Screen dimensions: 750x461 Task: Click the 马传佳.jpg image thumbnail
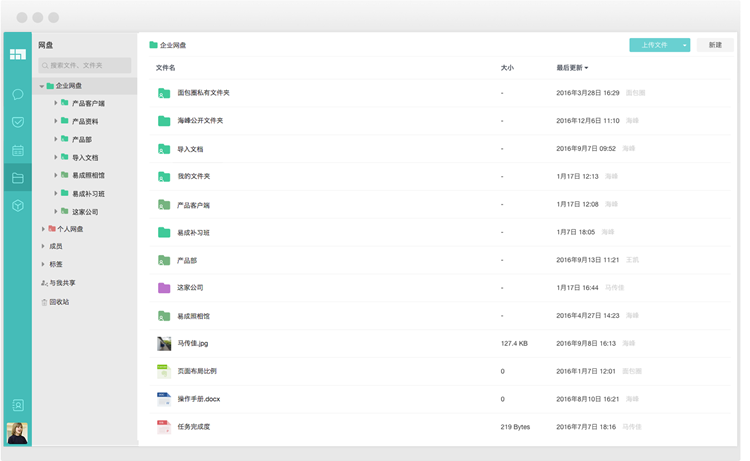(x=164, y=343)
